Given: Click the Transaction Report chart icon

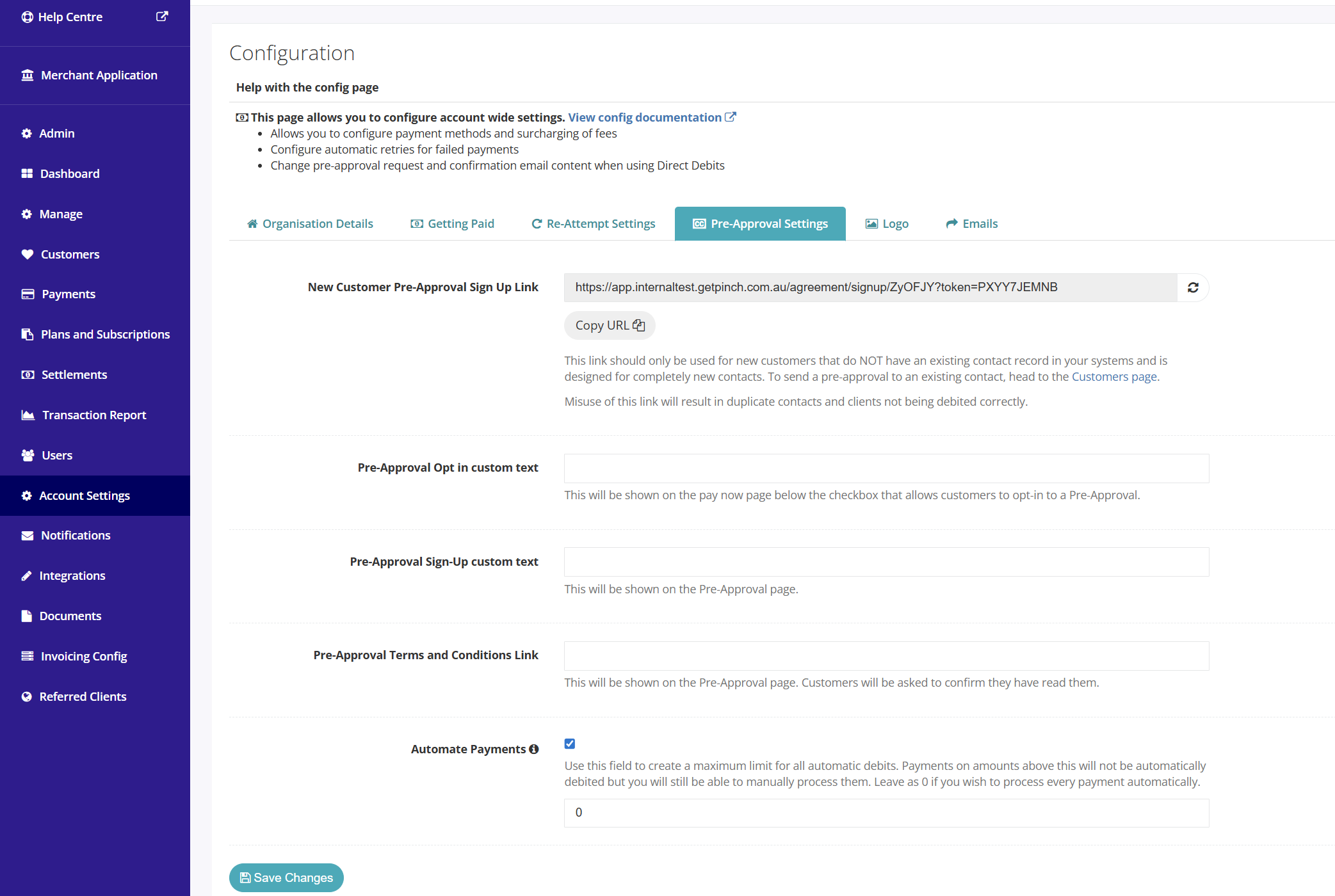Looking at the screenshot, I should coord(28,415).
